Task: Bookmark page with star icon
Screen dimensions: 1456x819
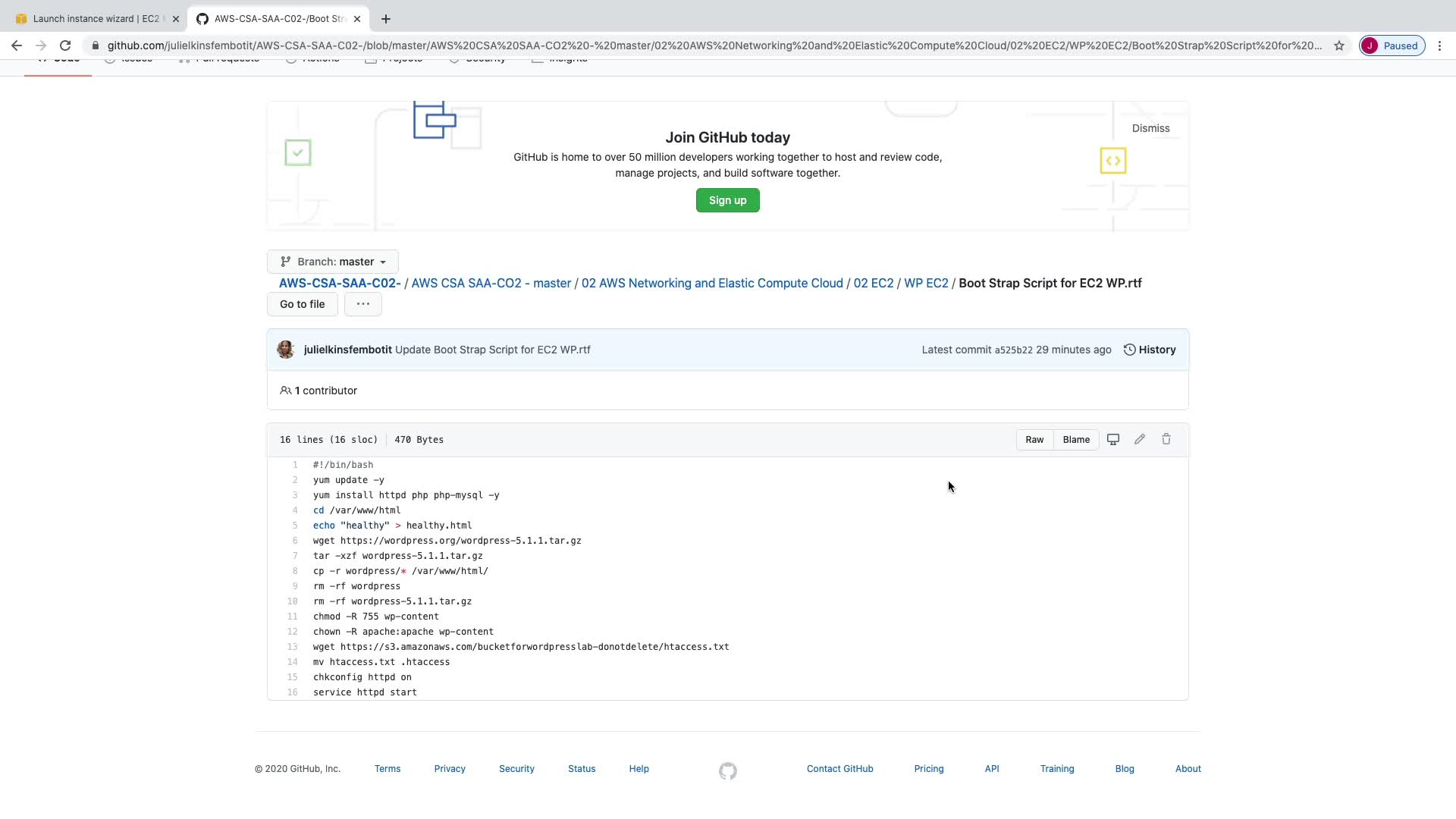Action: click(1338, 45)
